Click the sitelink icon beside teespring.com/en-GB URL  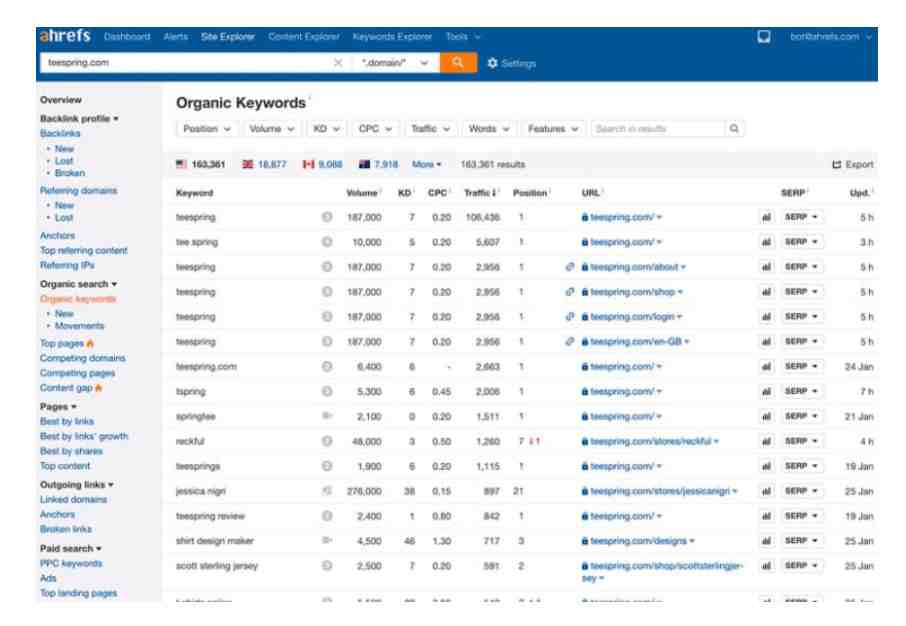(x=570, y=341)
